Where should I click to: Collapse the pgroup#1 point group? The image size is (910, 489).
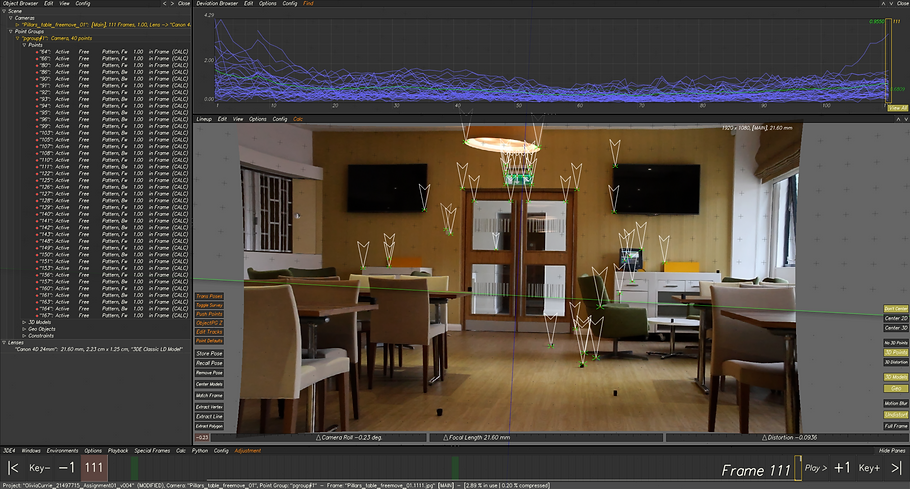coord(17,38)
